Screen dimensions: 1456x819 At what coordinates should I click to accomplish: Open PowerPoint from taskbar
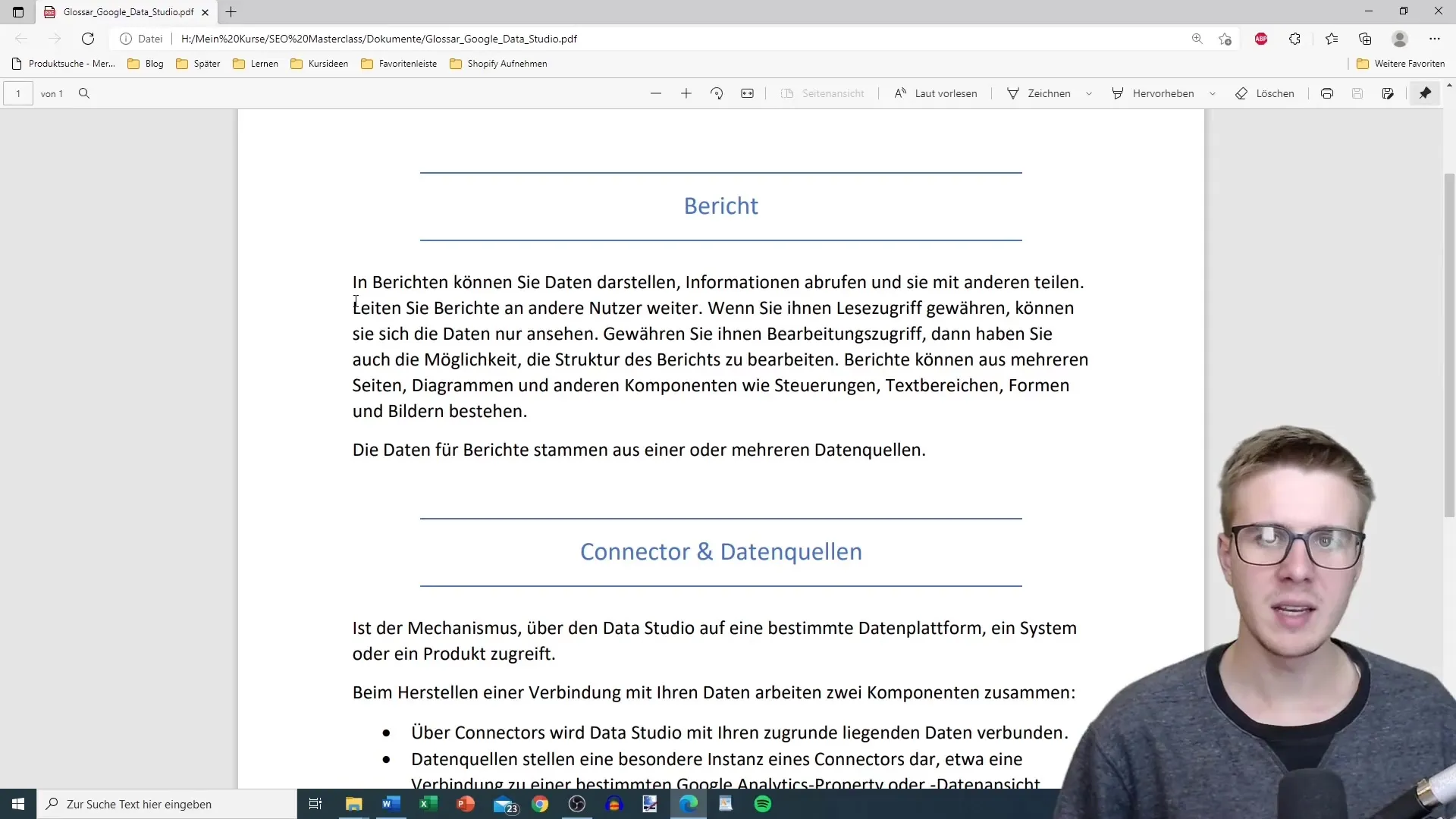click(465, 804)
